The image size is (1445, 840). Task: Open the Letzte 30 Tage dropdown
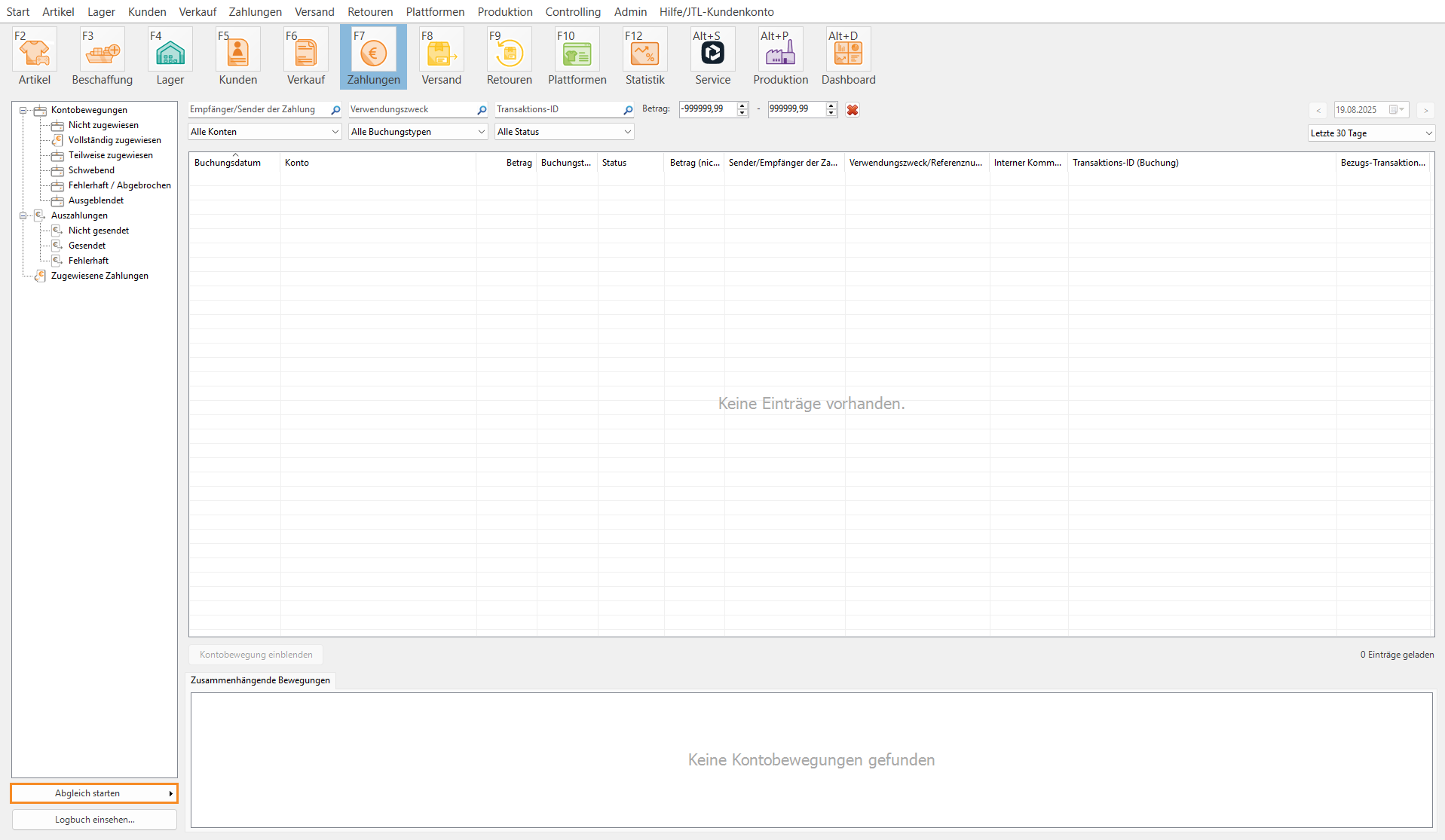pos(1370,133)
